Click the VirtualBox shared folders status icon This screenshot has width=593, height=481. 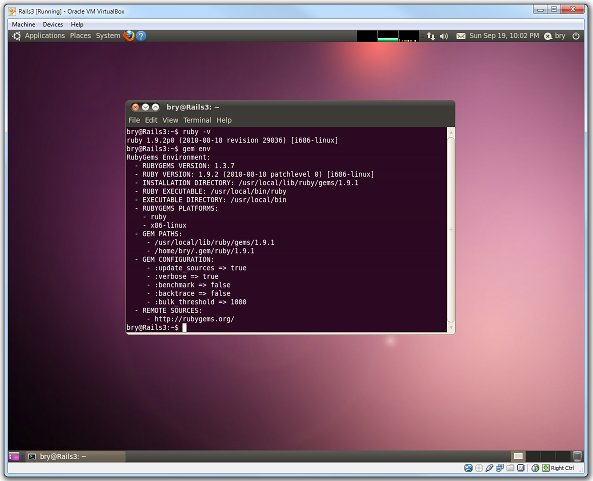click(510, 469)
